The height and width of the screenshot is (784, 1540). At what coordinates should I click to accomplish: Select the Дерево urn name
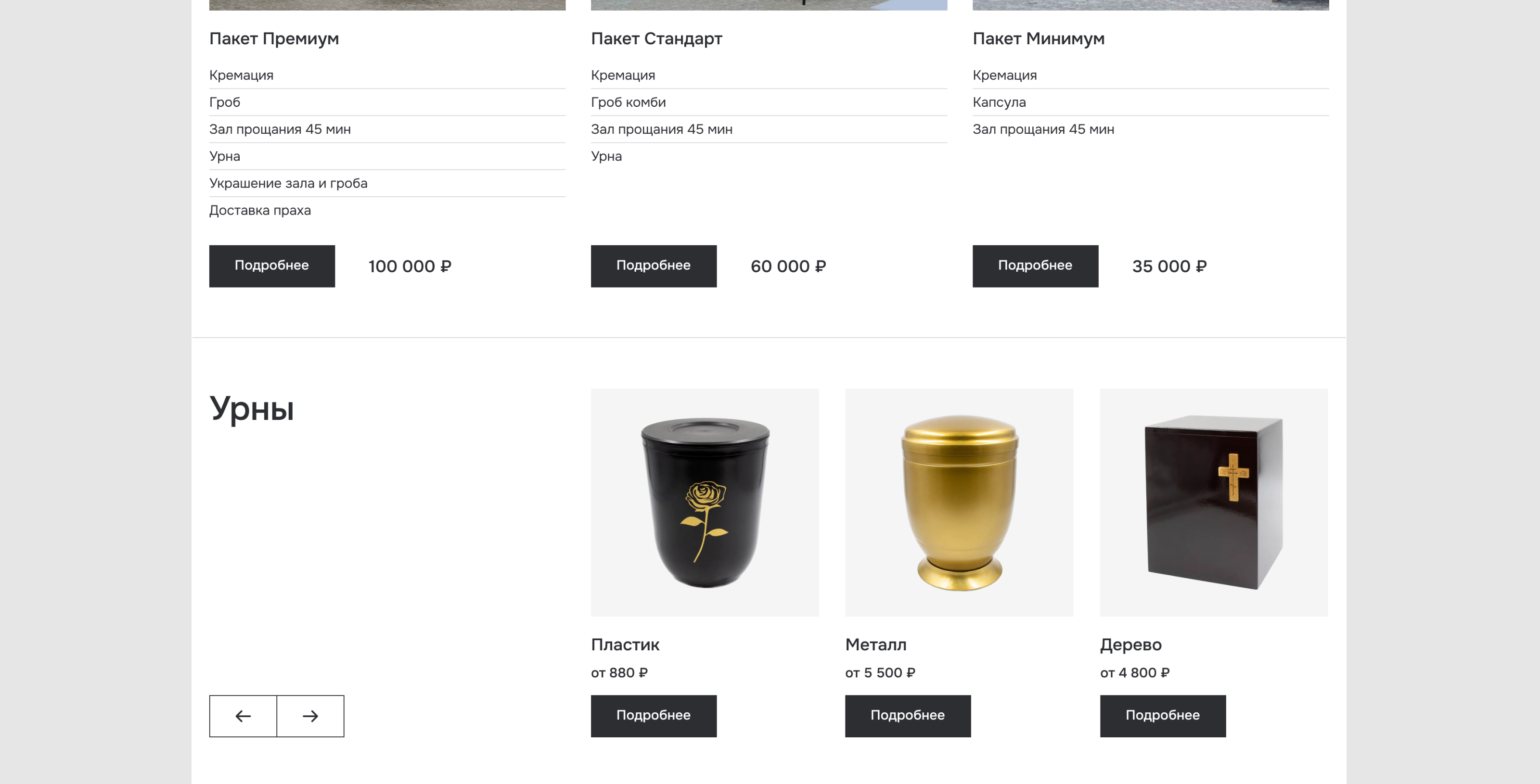(1130, 644)
